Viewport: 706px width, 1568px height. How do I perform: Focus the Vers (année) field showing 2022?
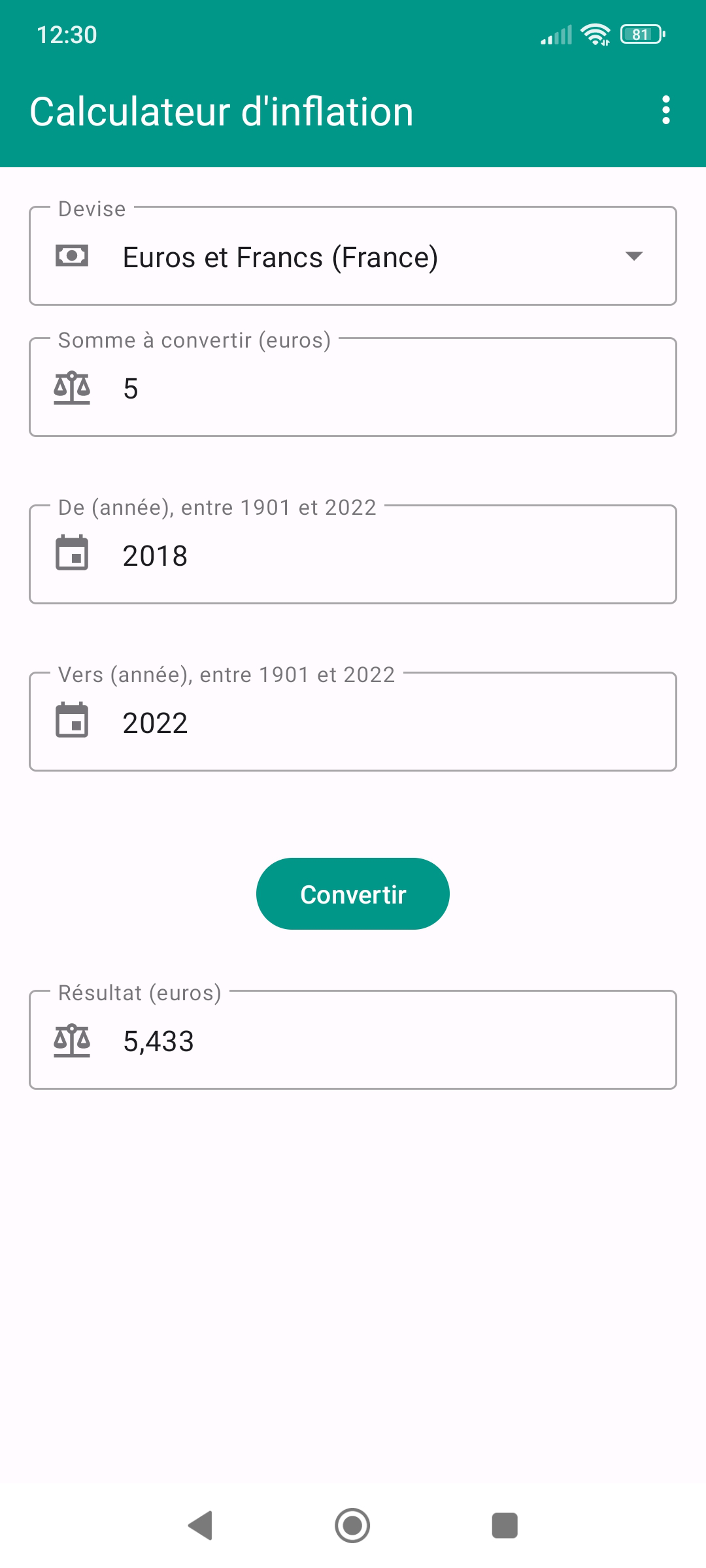pos(392,723)
